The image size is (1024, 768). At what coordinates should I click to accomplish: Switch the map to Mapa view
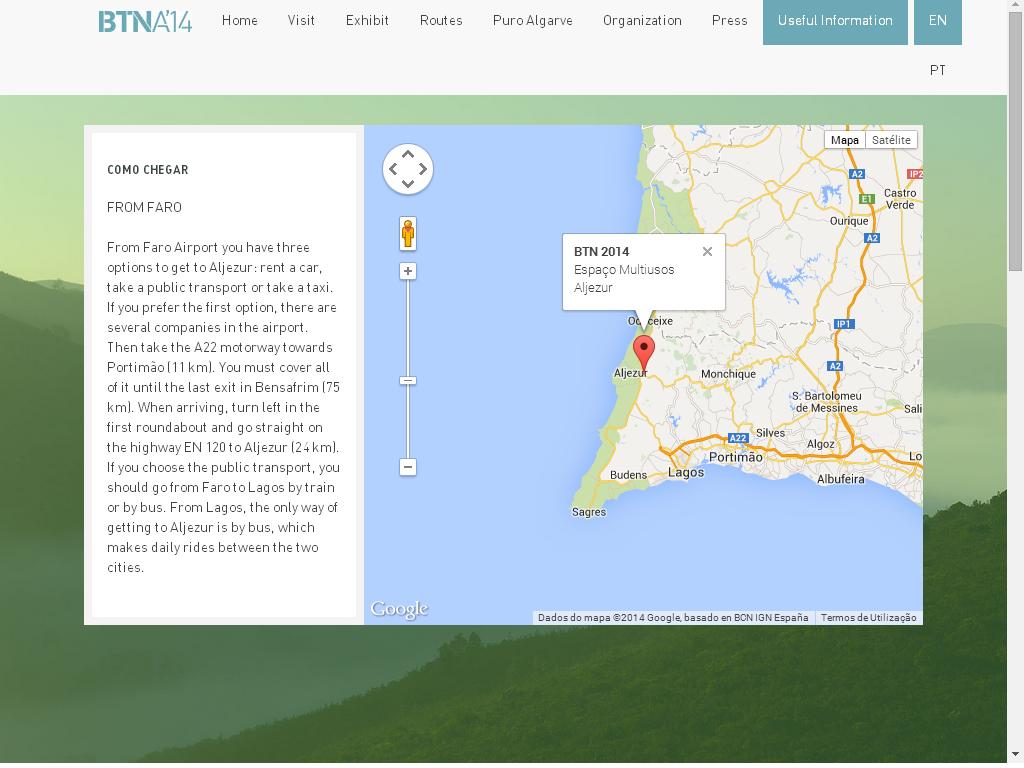pyautogui.click(x=844, y=140)
